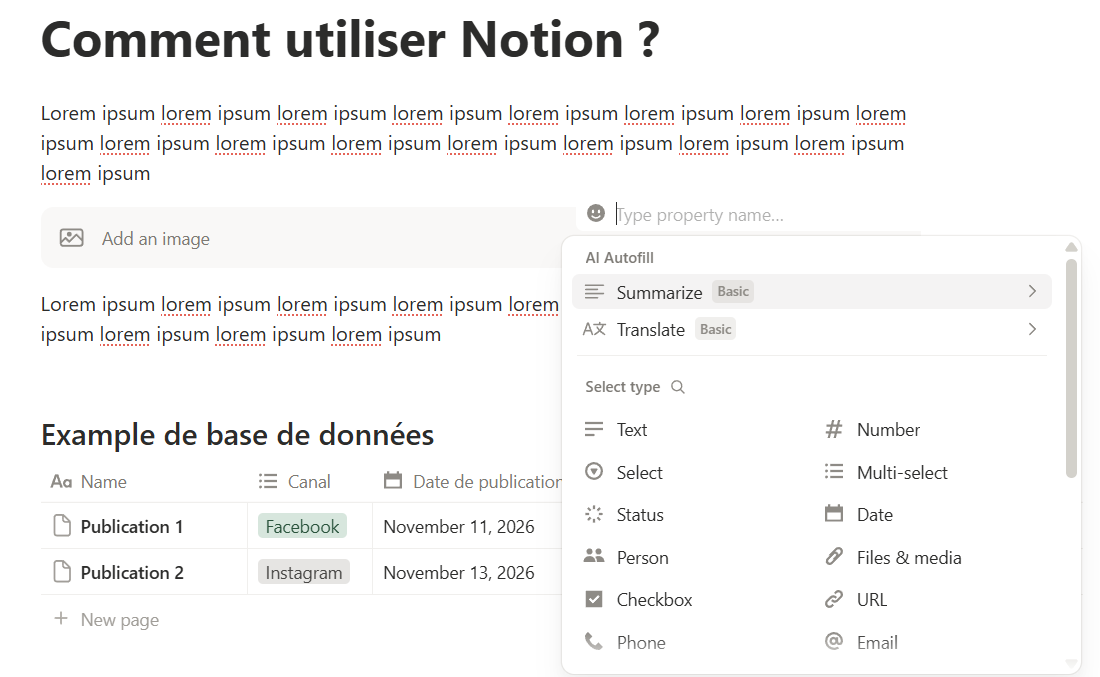Click the Checkbox property type icon

pos(594,599)
